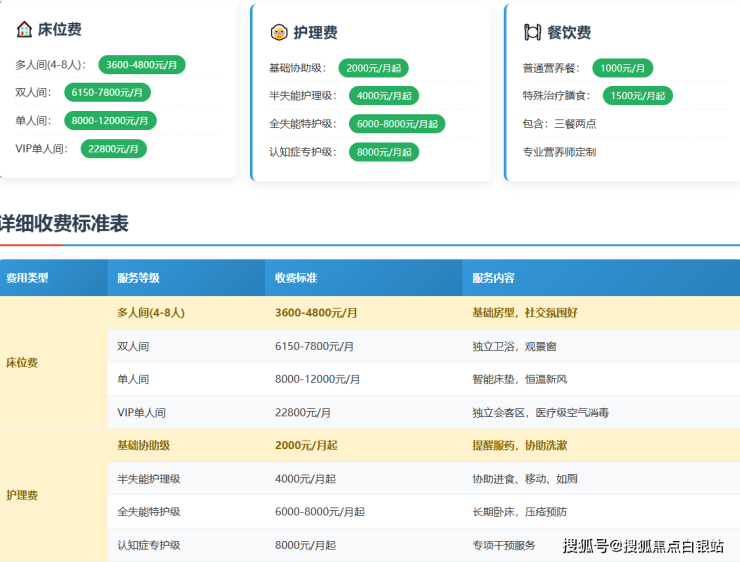
Task: Select the green 1500元/月 badge for 特殊治疗膳食
Action: point(637,96)
